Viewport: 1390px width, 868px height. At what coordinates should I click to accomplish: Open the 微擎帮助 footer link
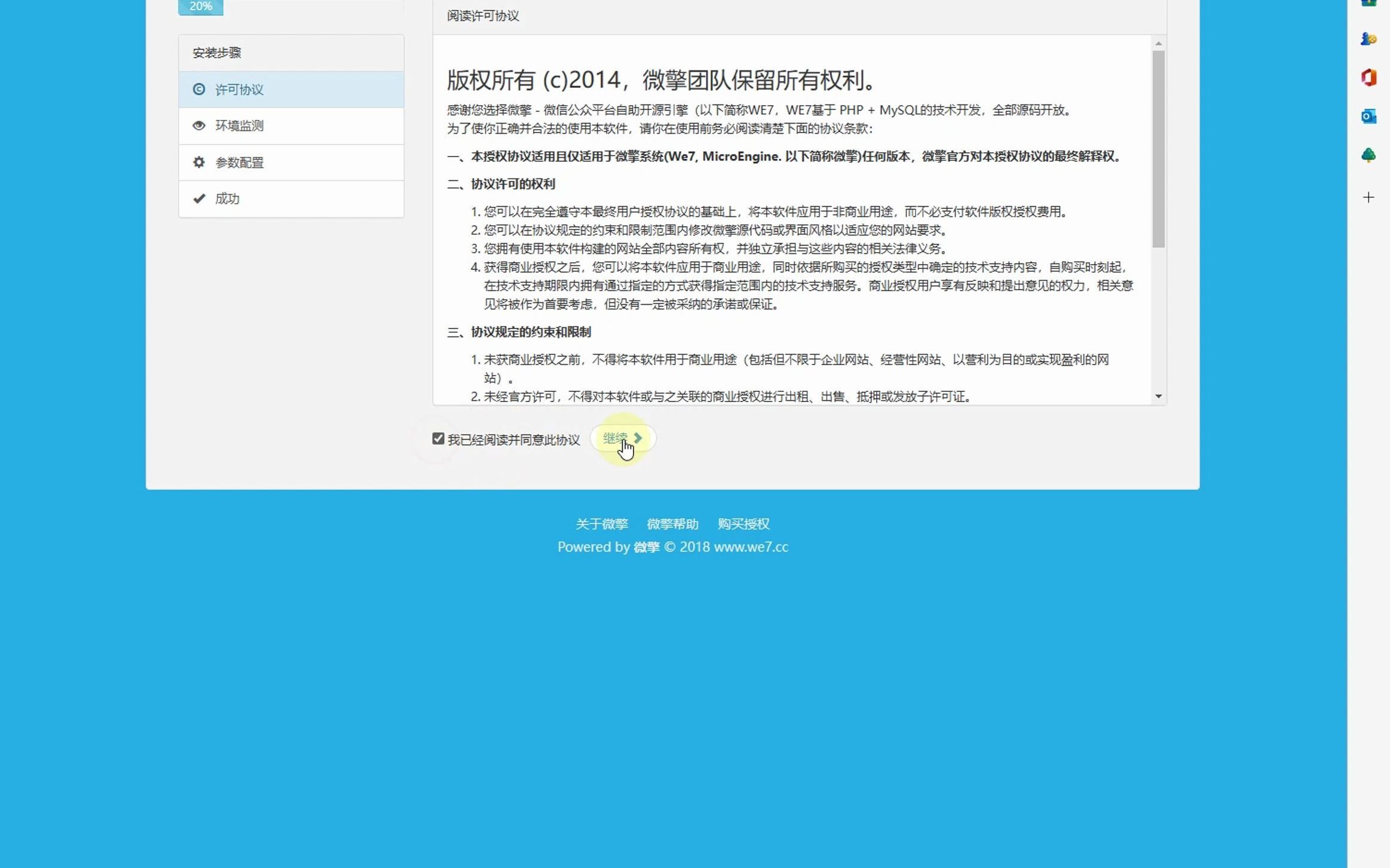[672, 524]
